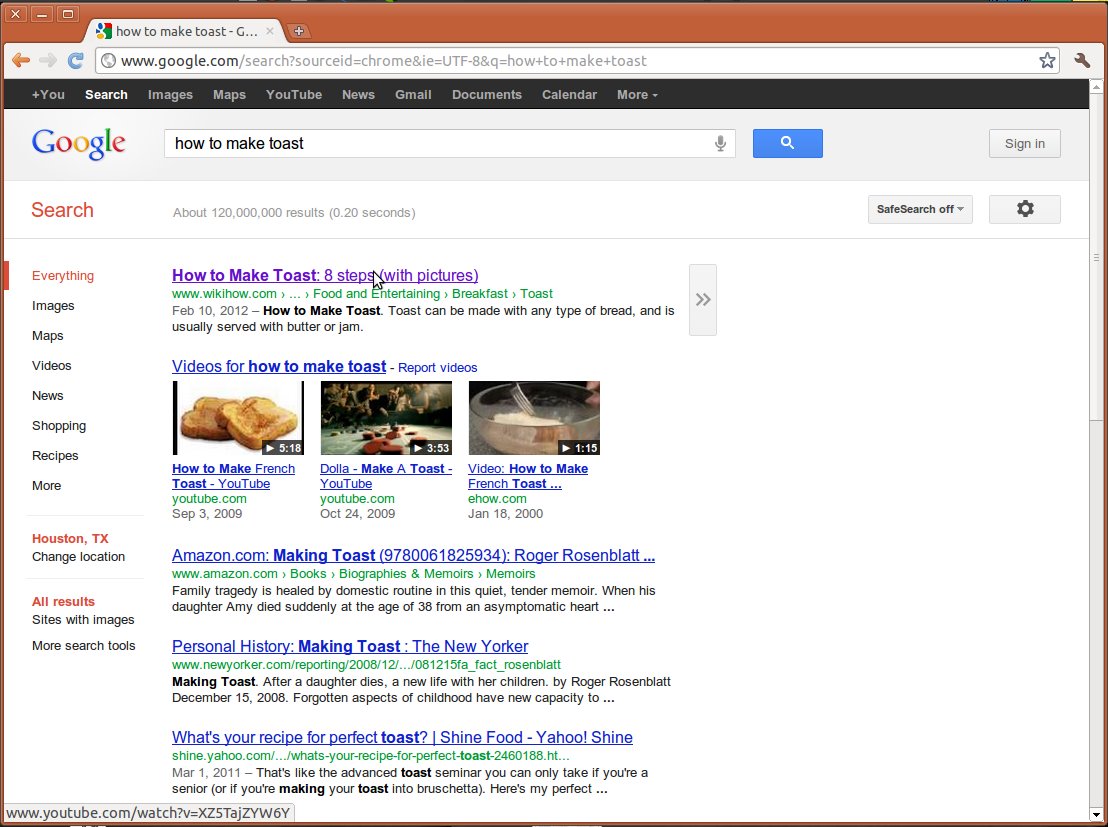Open Amazon.com Making Toast result
Screen dimensions: 1108x827
coord(413,556)
